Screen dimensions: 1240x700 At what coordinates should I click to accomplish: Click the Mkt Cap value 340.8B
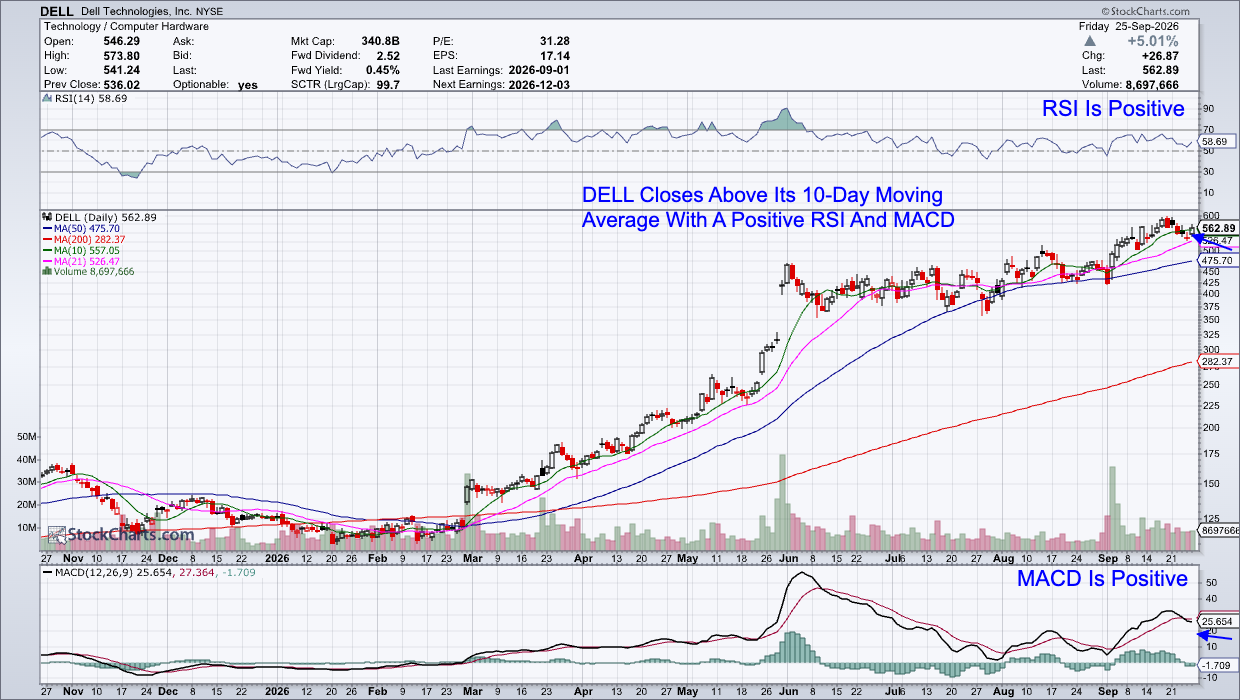[379, 41]
